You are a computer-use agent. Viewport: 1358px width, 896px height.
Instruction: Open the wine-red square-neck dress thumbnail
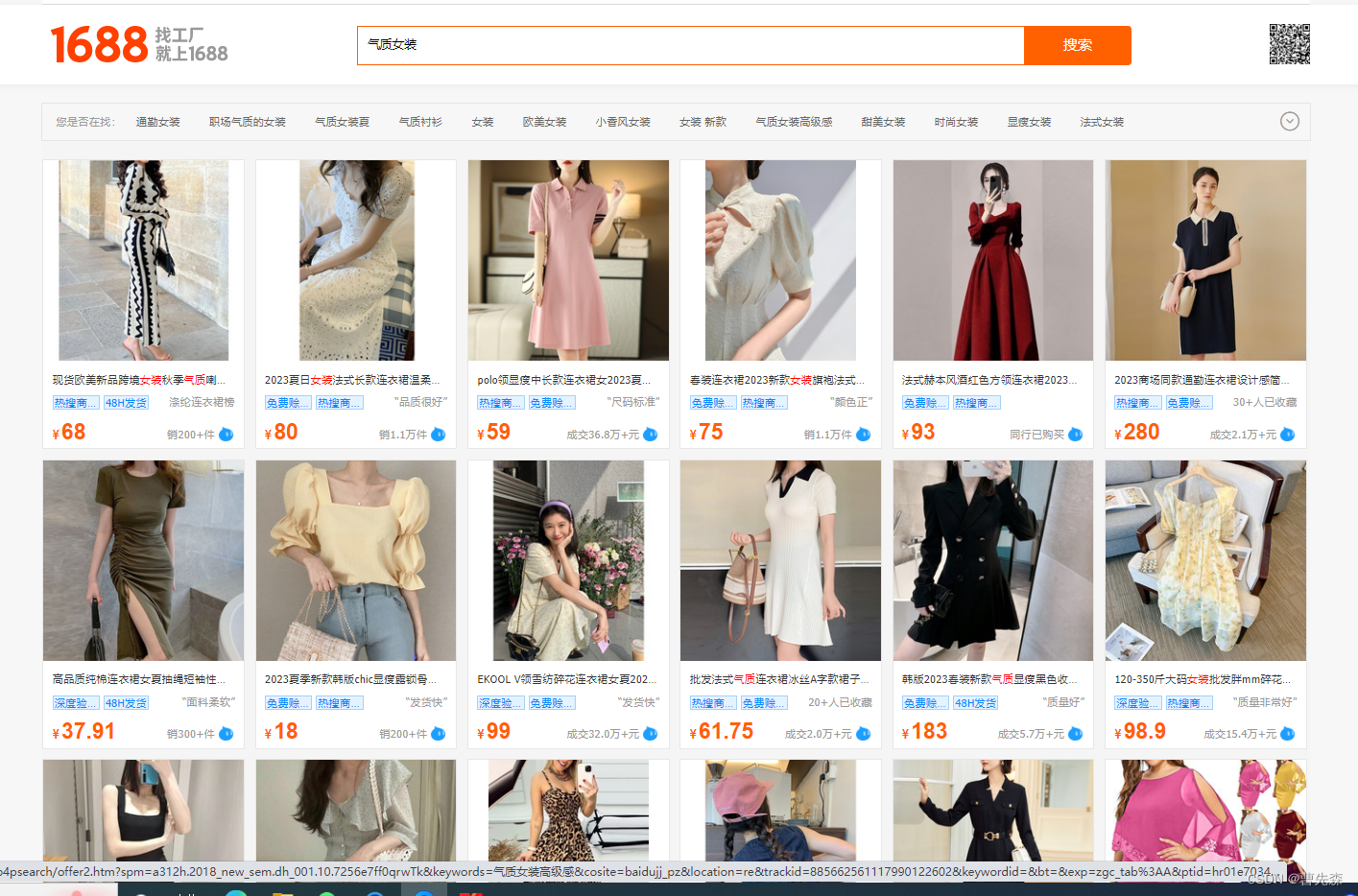coord(993,260)
